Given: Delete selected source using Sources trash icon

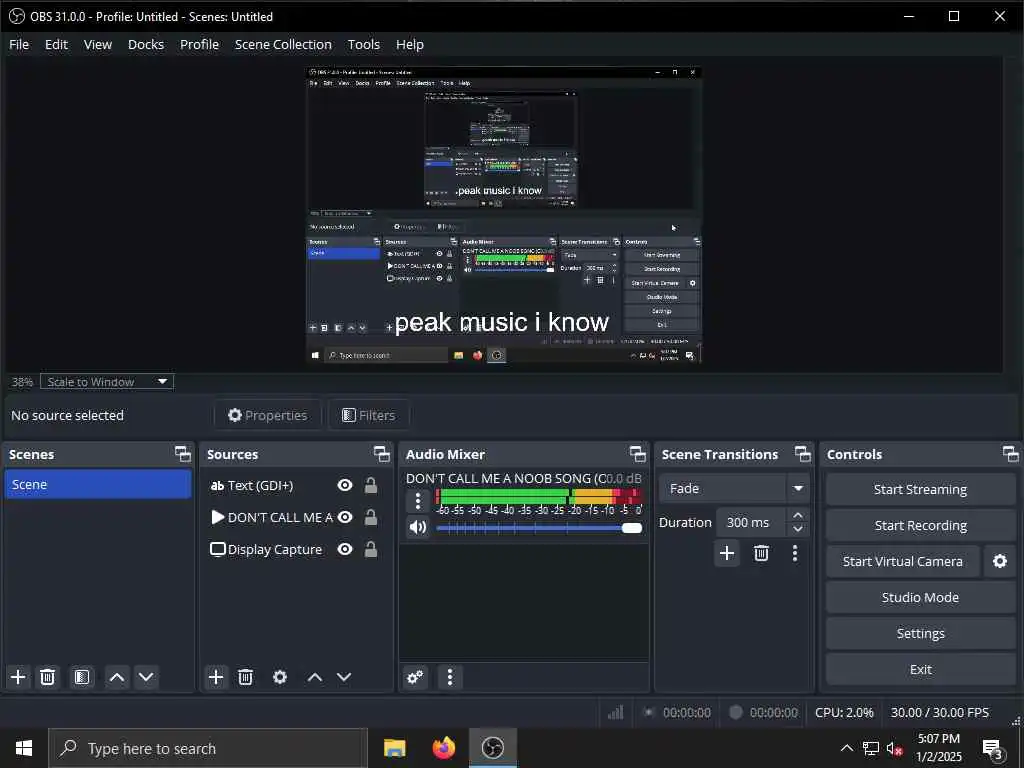Looking at the screenshot, I should click(x=246, y=677).
